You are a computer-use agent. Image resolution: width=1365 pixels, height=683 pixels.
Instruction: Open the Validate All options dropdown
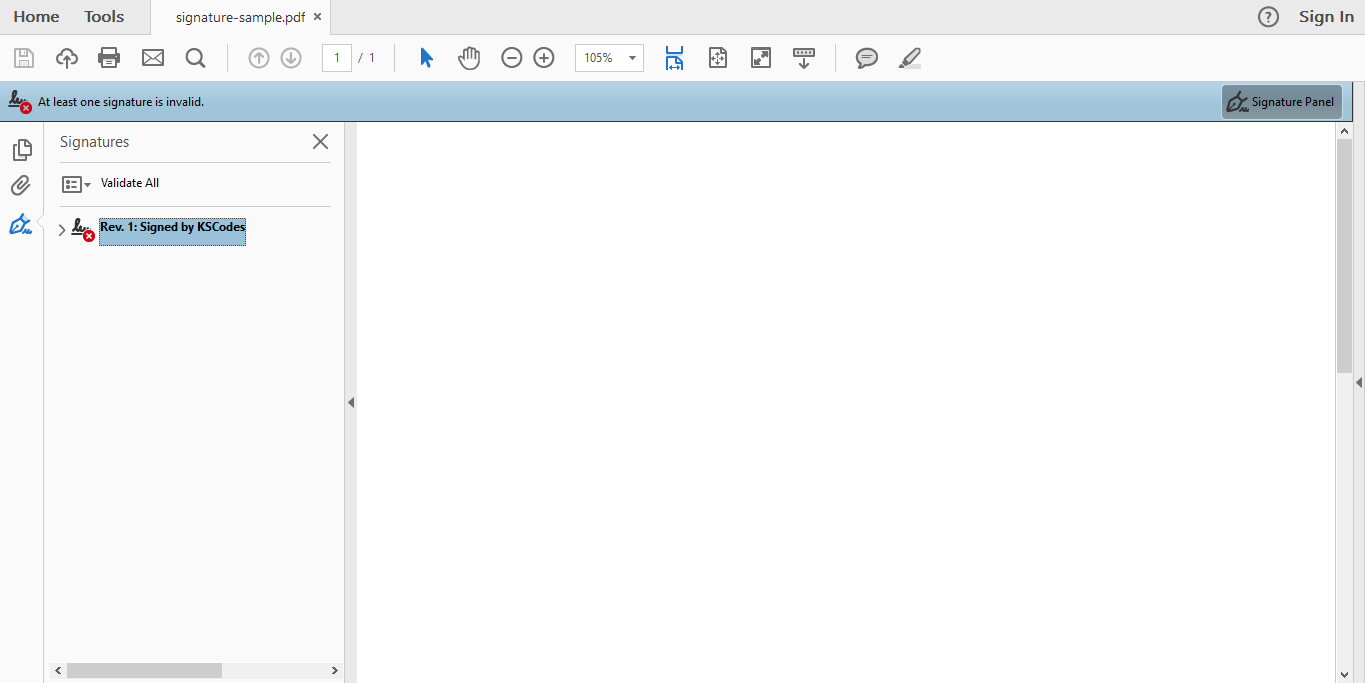[x=86, y=183]
